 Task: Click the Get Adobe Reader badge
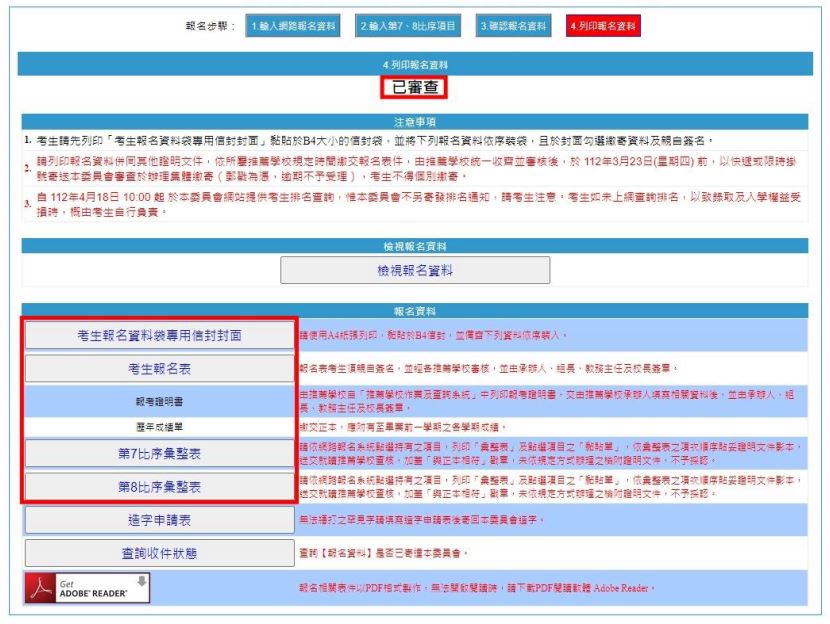point(87,587)
